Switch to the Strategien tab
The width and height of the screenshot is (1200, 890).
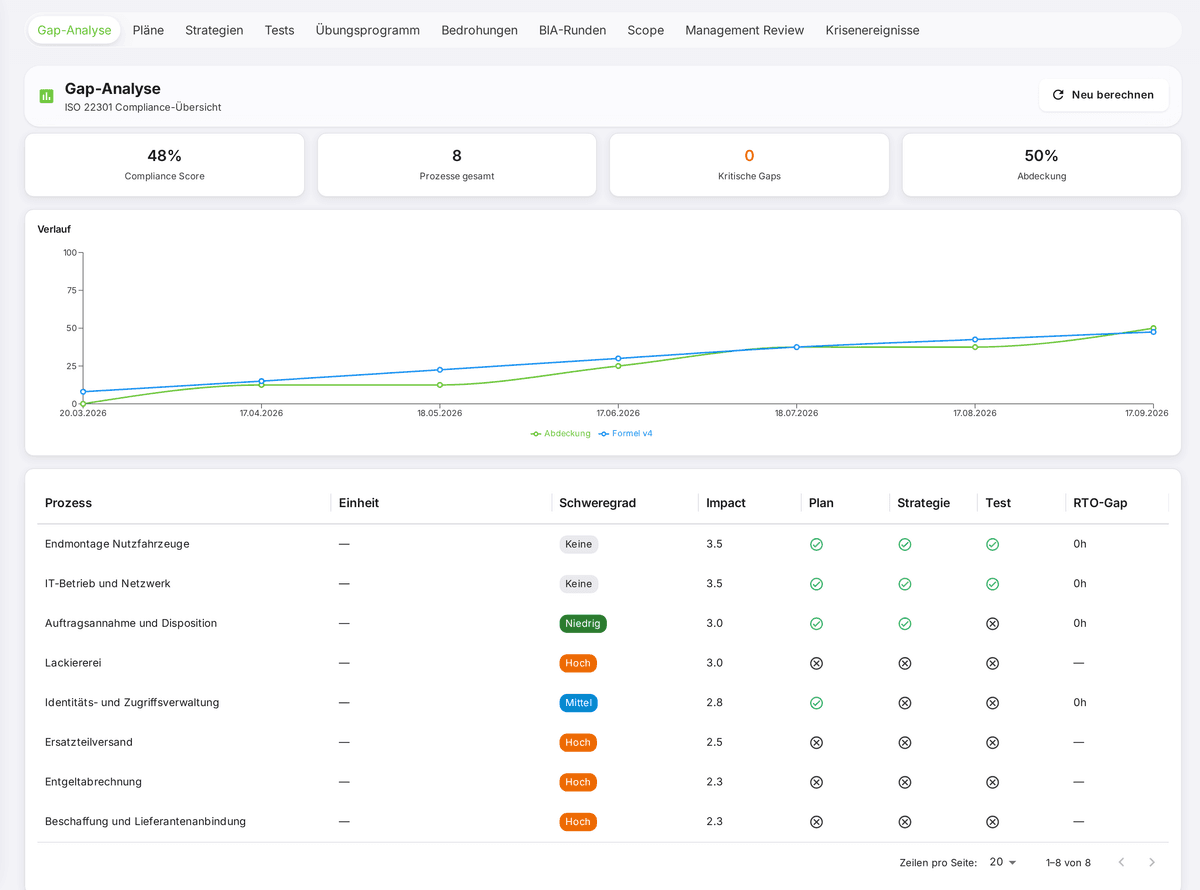click(214, 30)
